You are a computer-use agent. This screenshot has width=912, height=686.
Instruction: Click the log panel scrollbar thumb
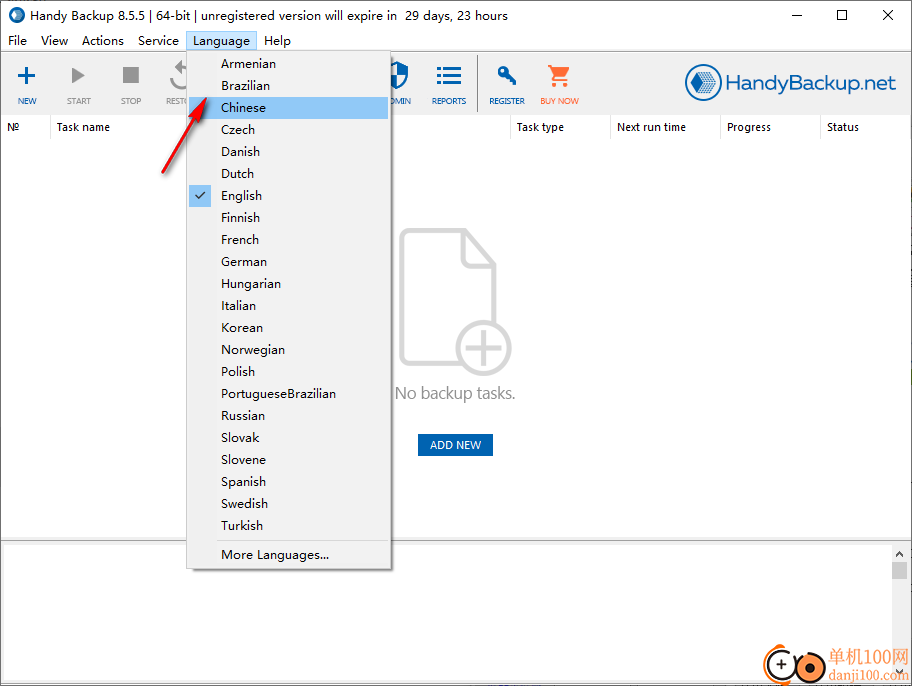pos(899,570)
